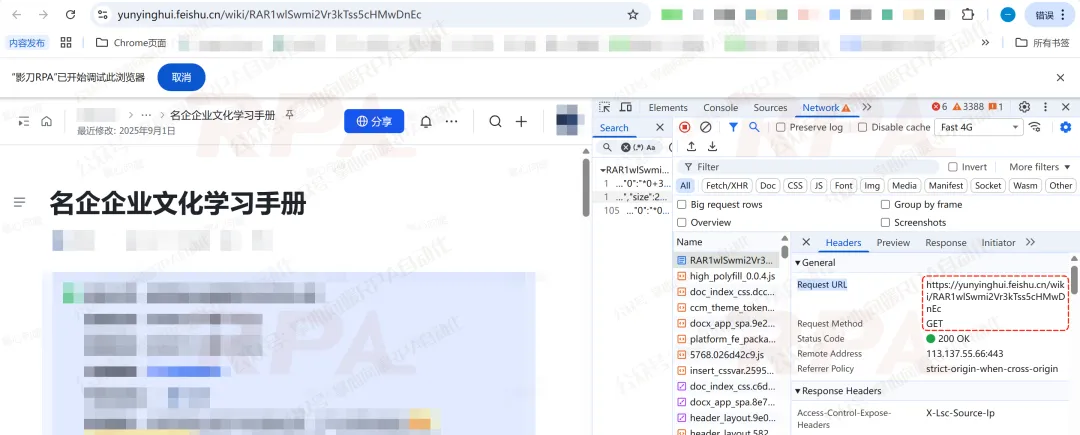This screenshot has width=1080, height=435.
Task: Close the request details pane
Action: coord(806,242)
